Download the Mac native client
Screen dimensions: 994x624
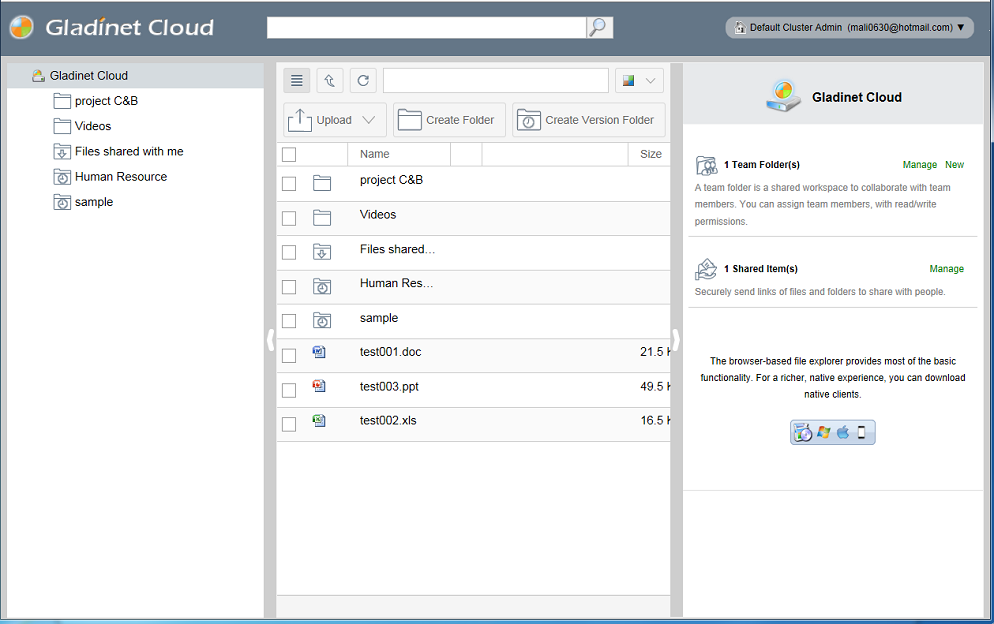pyautogui.click(x=842, y=432)
